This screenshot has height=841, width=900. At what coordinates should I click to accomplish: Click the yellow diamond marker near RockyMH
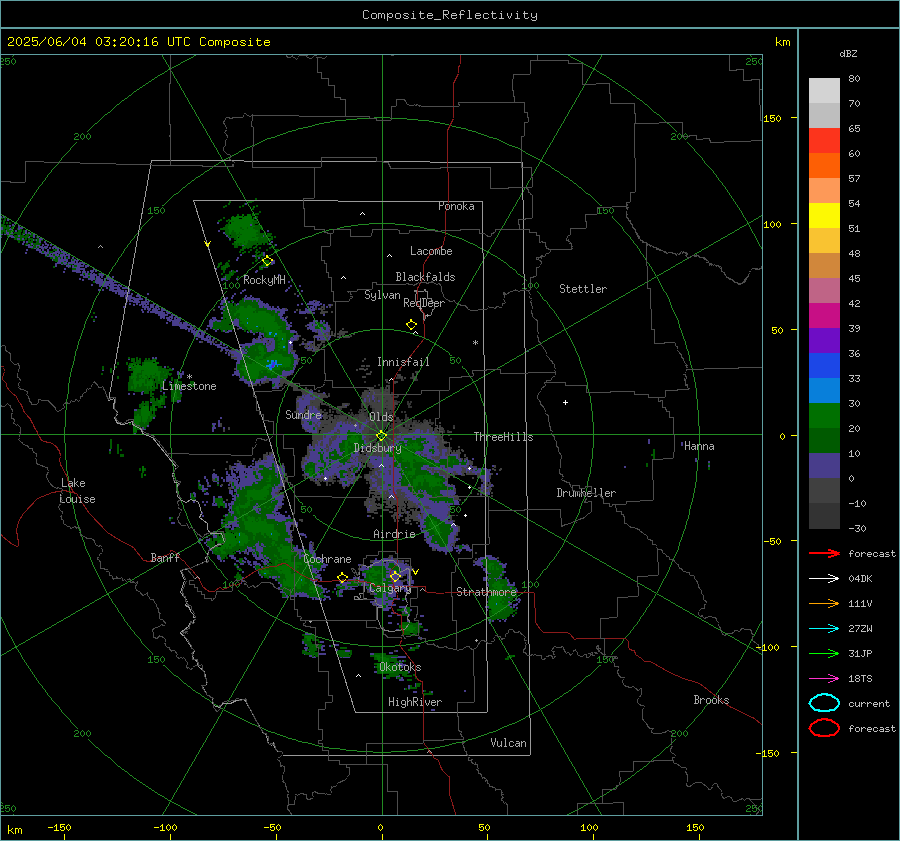tap(267, 261)
